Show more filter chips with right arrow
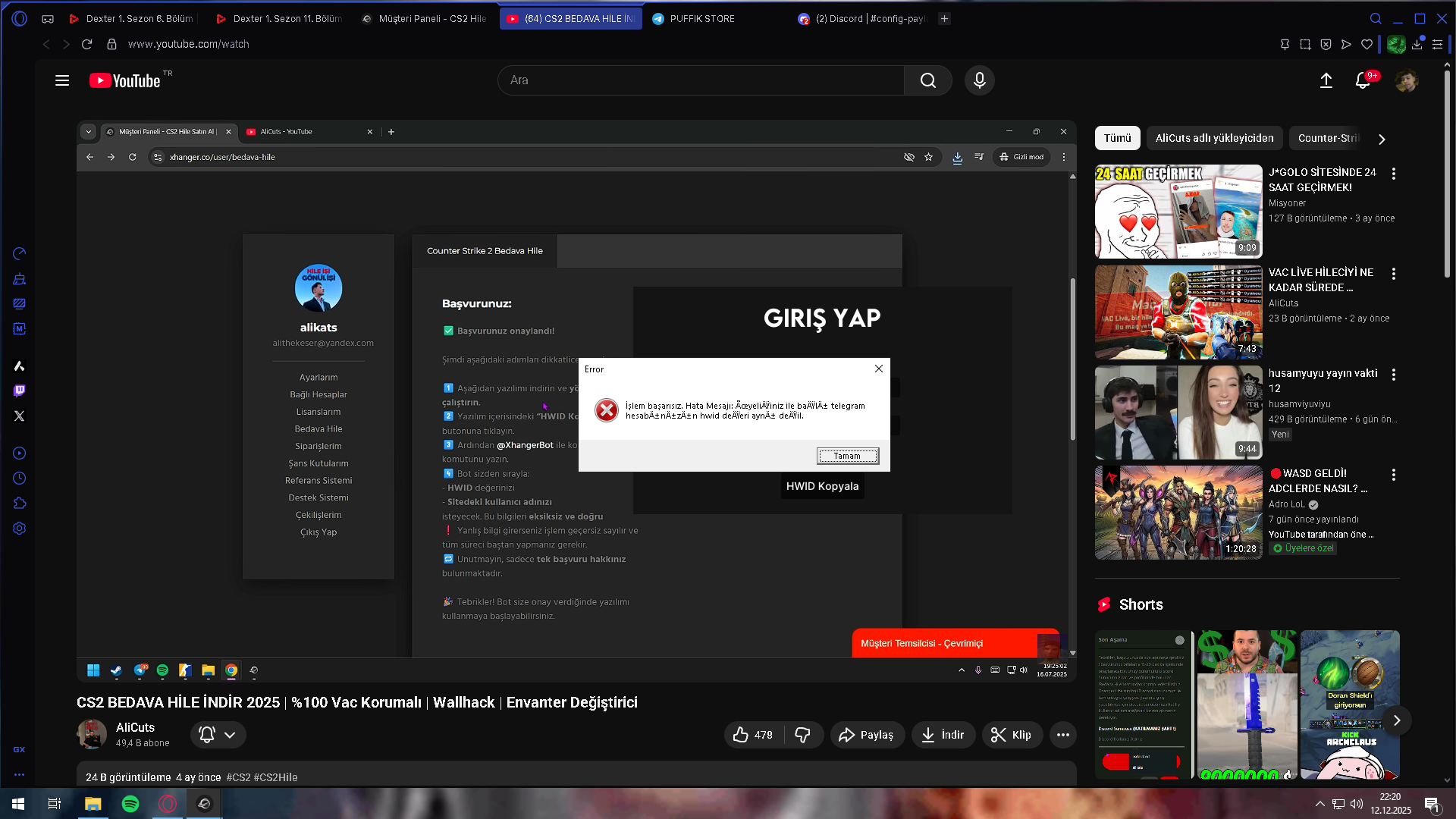Viewport: 1456px width, 819px height. coord(1382,139)
